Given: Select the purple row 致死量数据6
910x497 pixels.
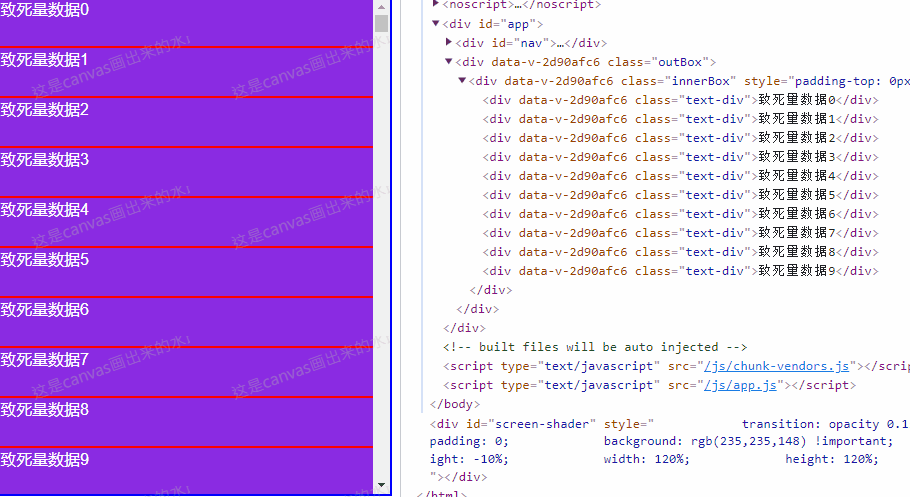Looking at the screenshot, I should 186,322.
